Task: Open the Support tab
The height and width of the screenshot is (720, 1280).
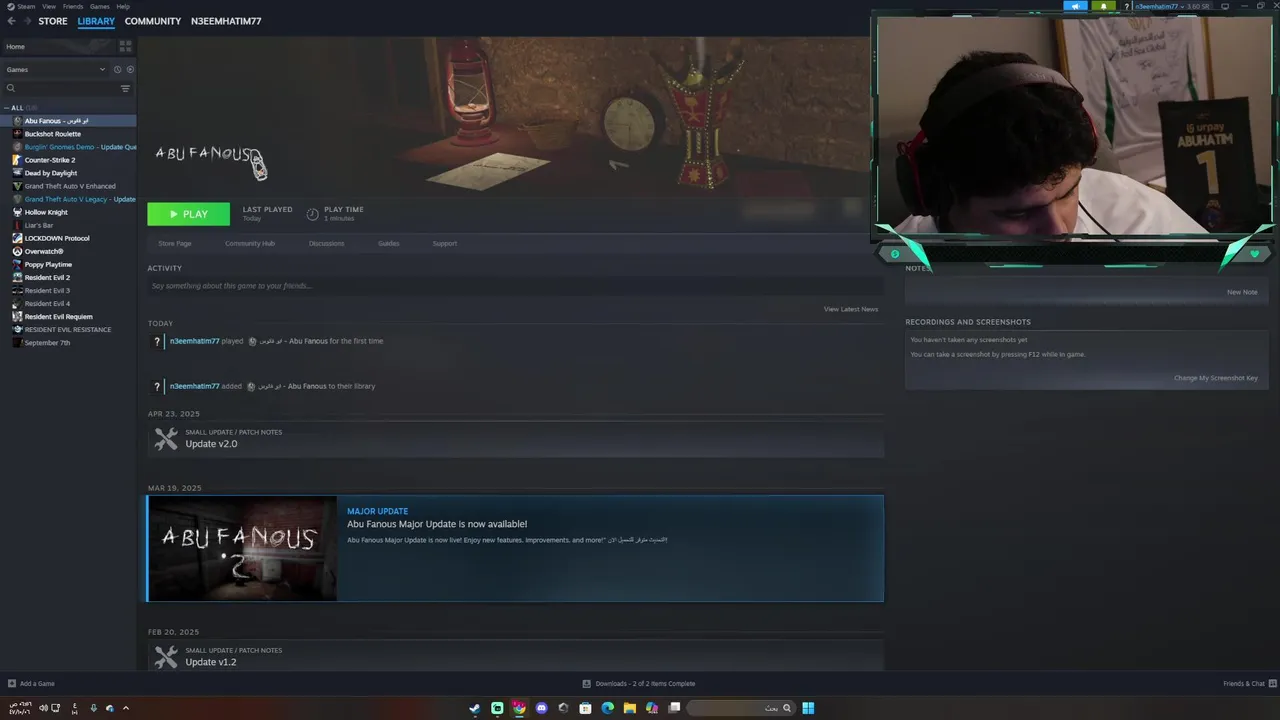Action: 445,243
